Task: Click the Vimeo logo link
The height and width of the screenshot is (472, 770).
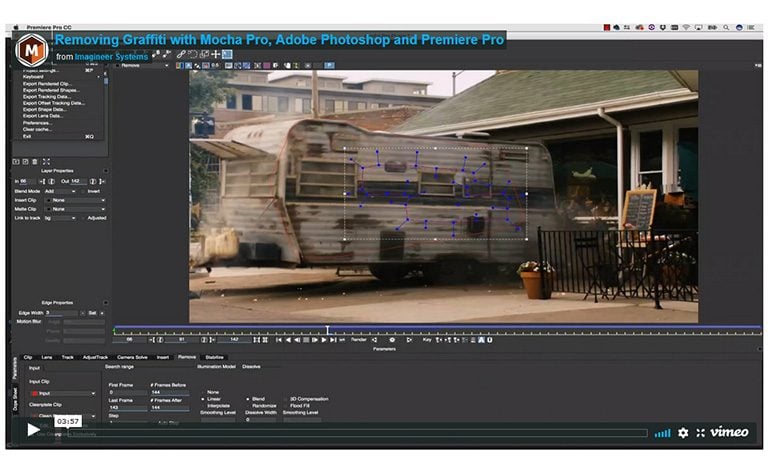Action: coord(729,432)
